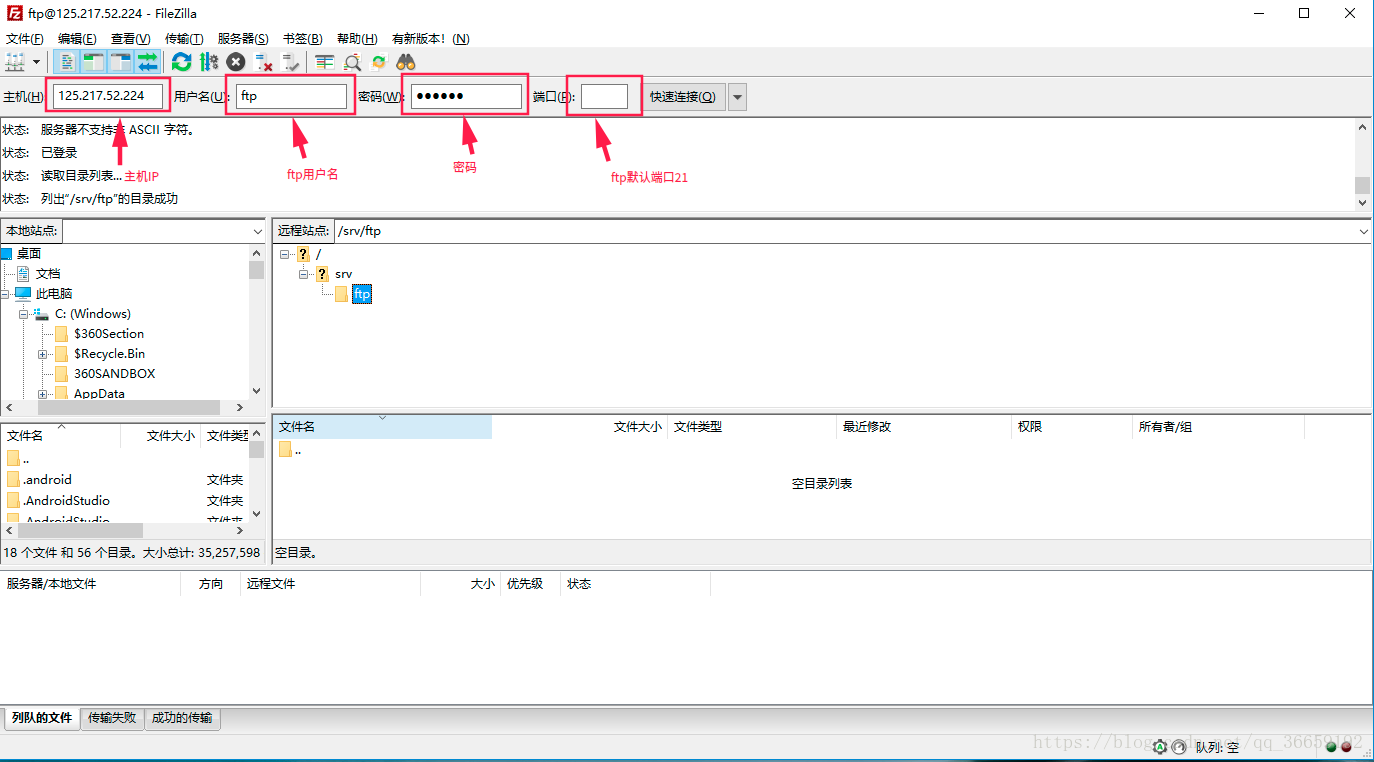Toggle directory comparison icon
Viewport: 1374px width, 762px height.
(x=352, y=62)
